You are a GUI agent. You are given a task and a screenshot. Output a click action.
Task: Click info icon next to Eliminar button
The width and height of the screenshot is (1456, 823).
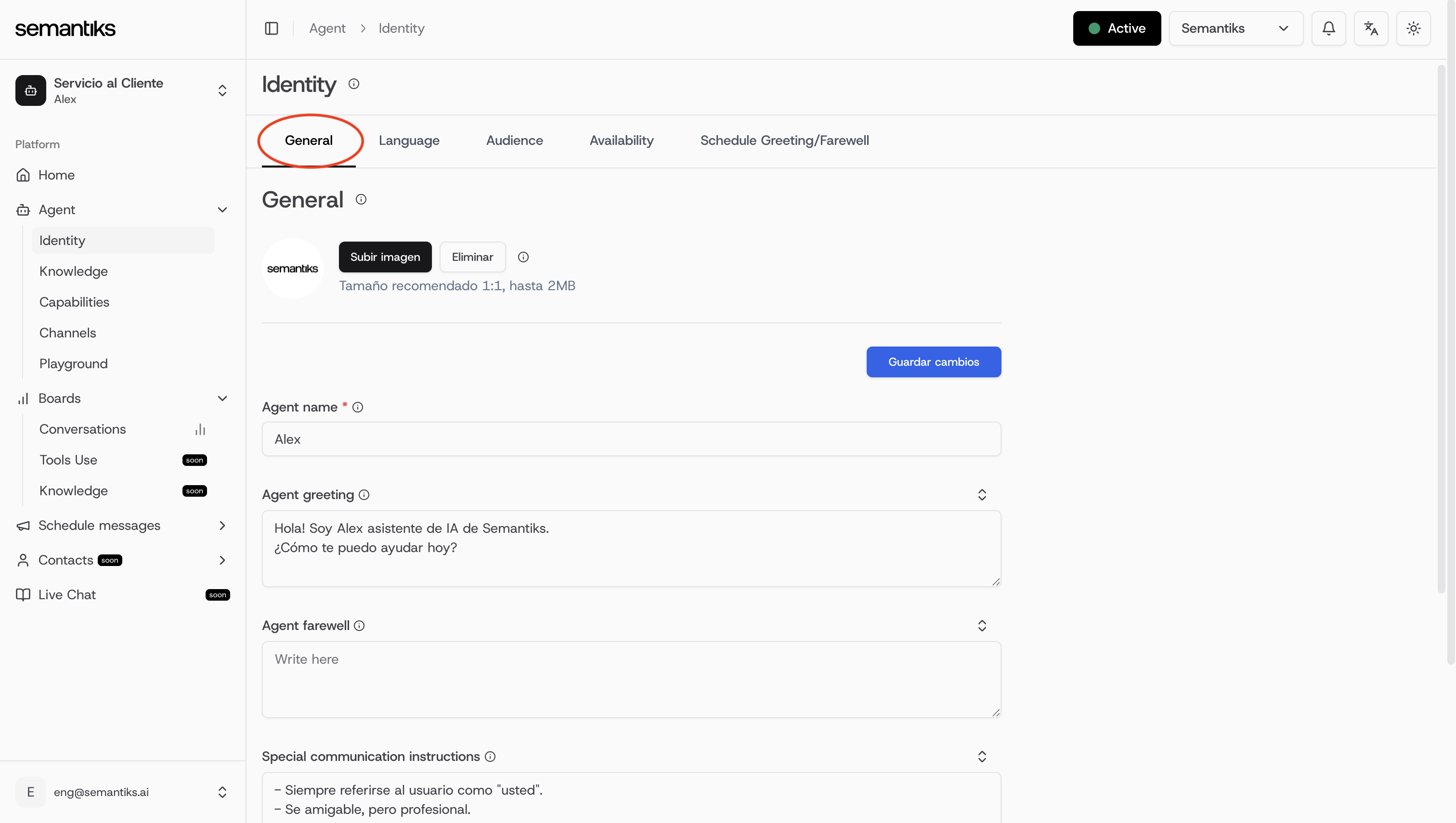click(x=523, y=257)
